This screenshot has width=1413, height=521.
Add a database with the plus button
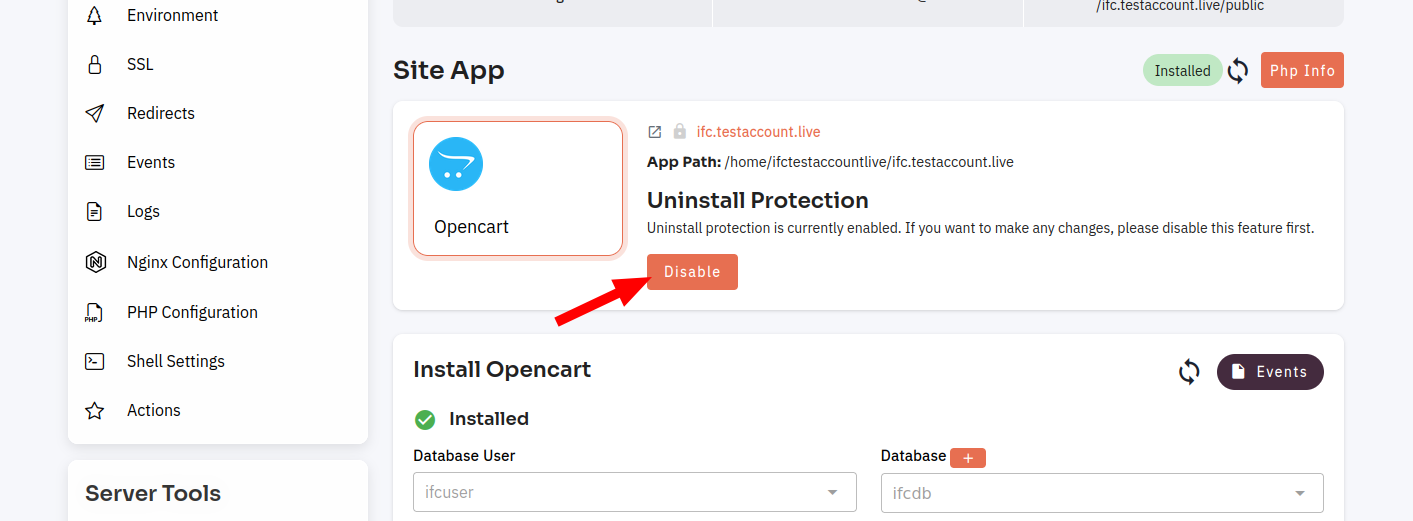pyautogui.click(x=968, y=457)
